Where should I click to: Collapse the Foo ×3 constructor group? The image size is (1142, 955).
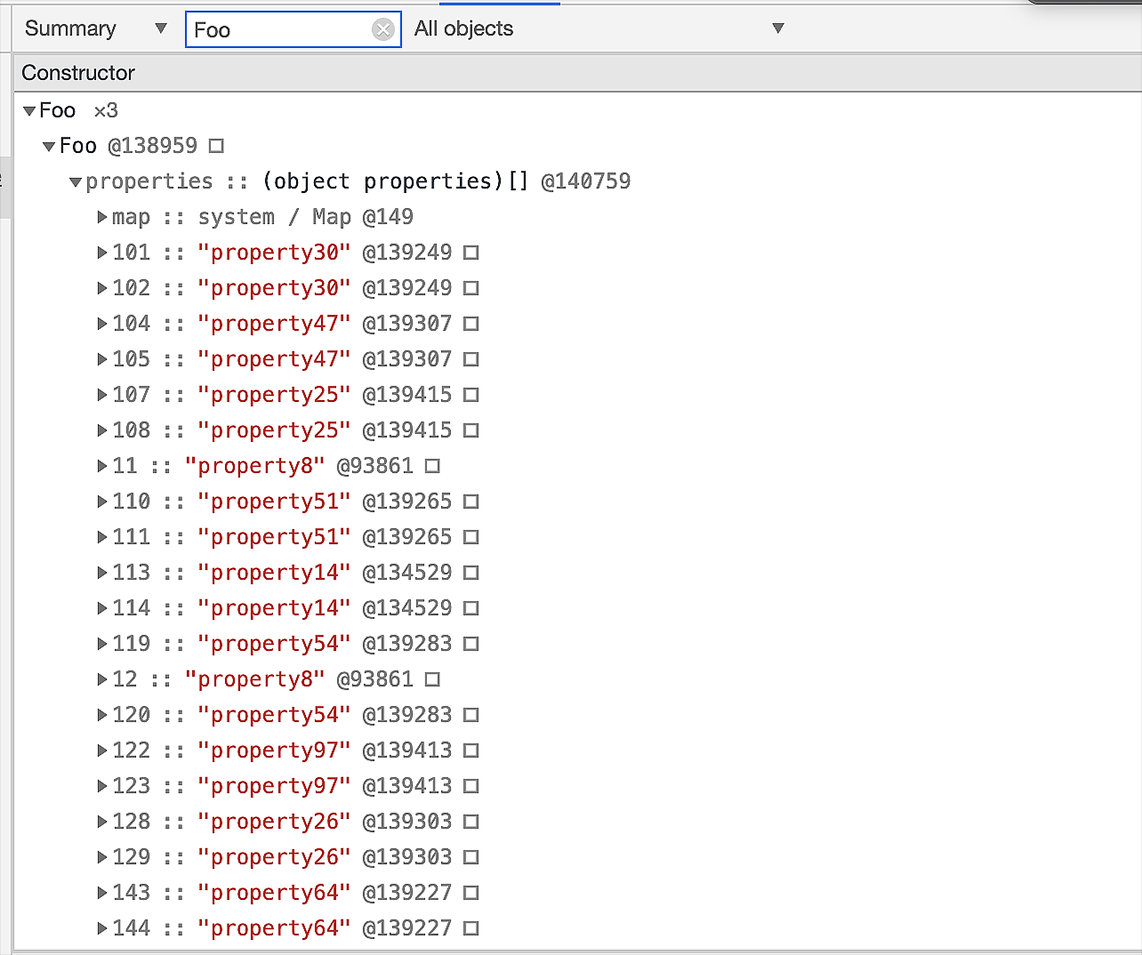pyautogui.click(x=29, y=111)
